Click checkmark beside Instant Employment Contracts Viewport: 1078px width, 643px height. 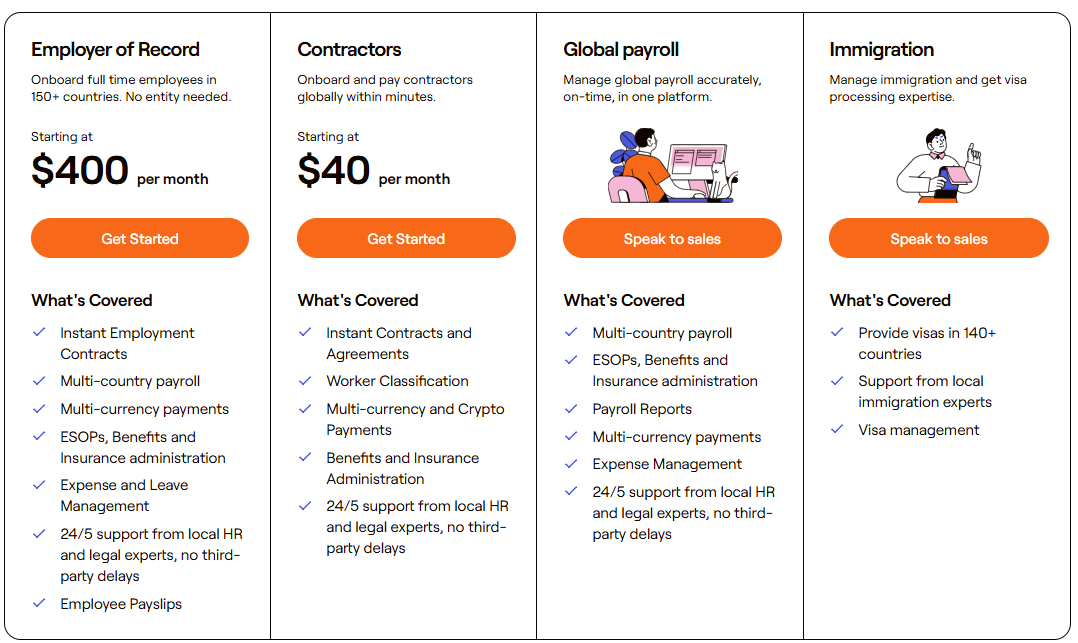39,332
